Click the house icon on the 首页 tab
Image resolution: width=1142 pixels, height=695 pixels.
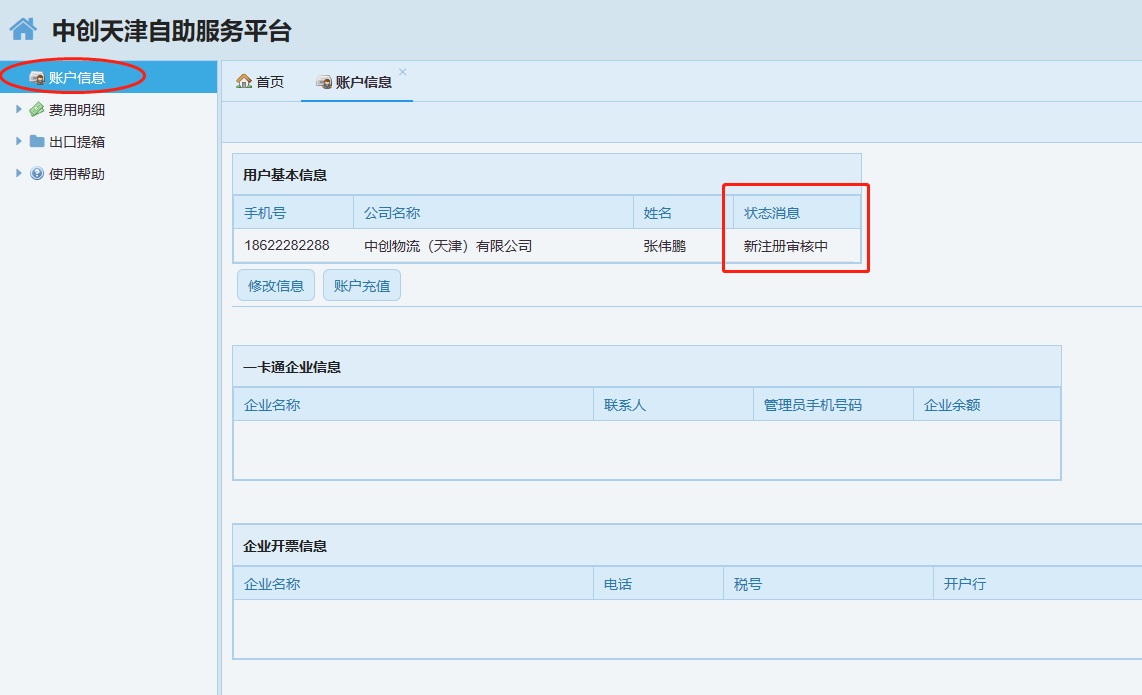[243, 82]
